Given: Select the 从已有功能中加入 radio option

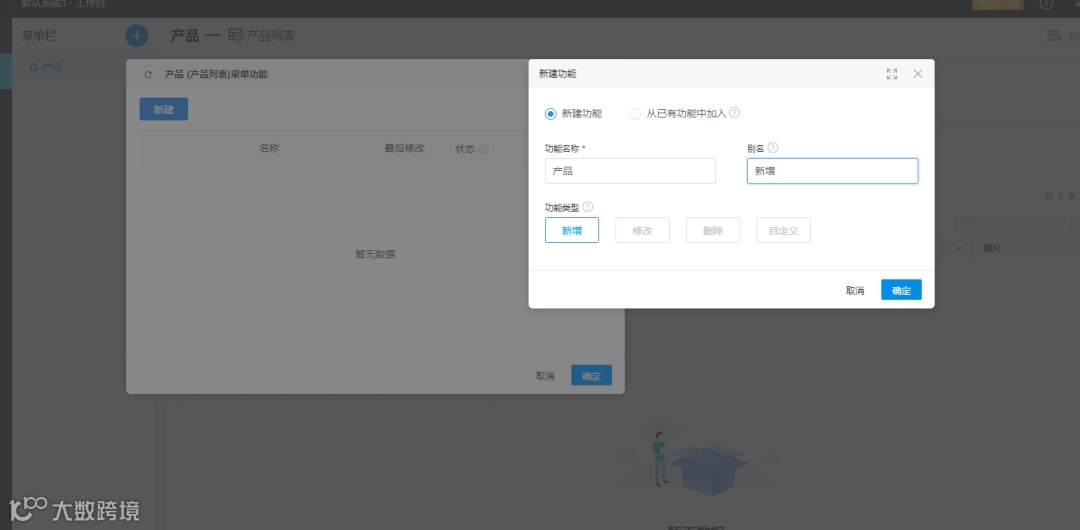Looking at the screenshot, I should [x=635, y=114].
